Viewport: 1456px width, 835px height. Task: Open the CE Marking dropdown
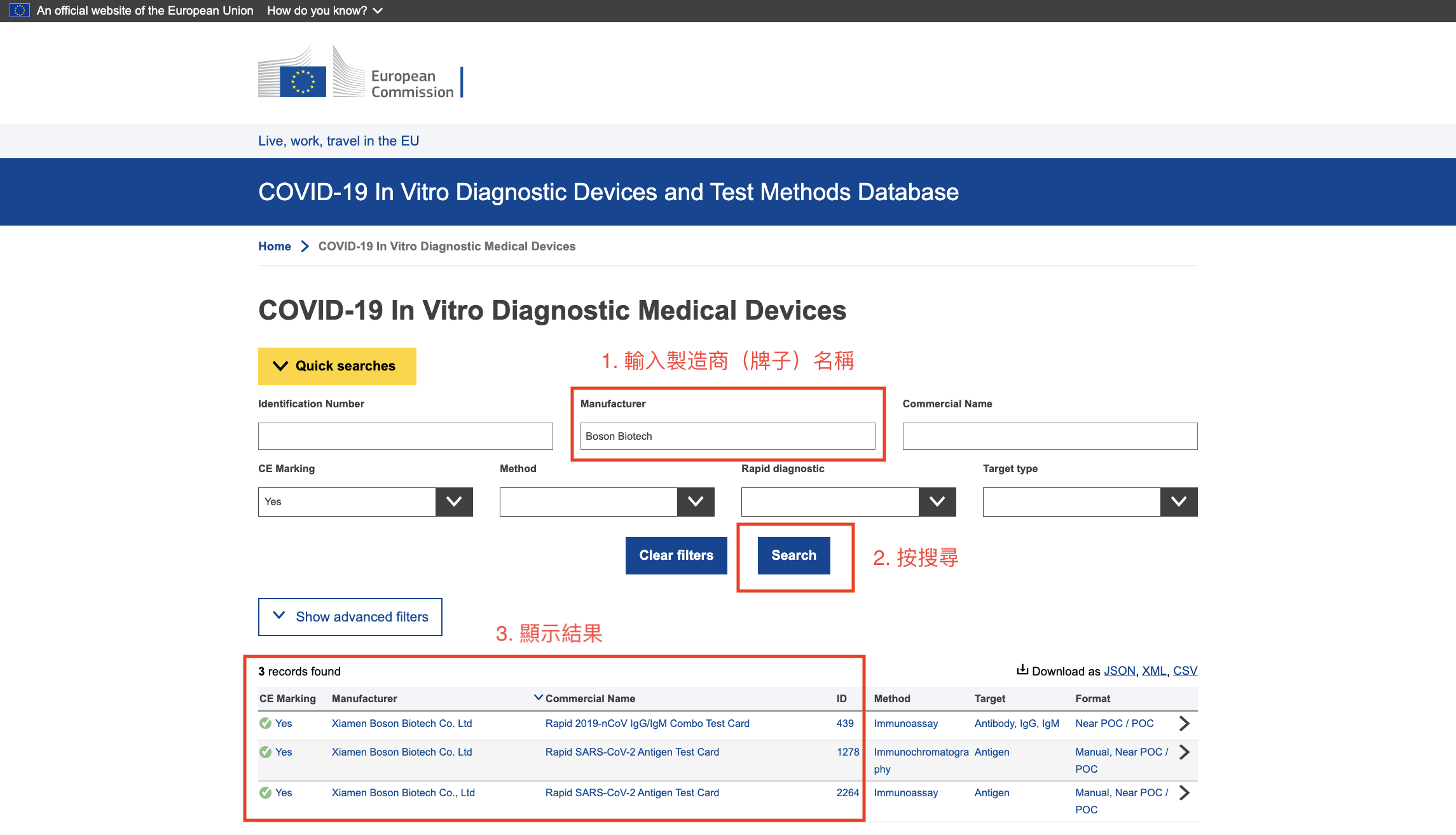pos(453,501)
